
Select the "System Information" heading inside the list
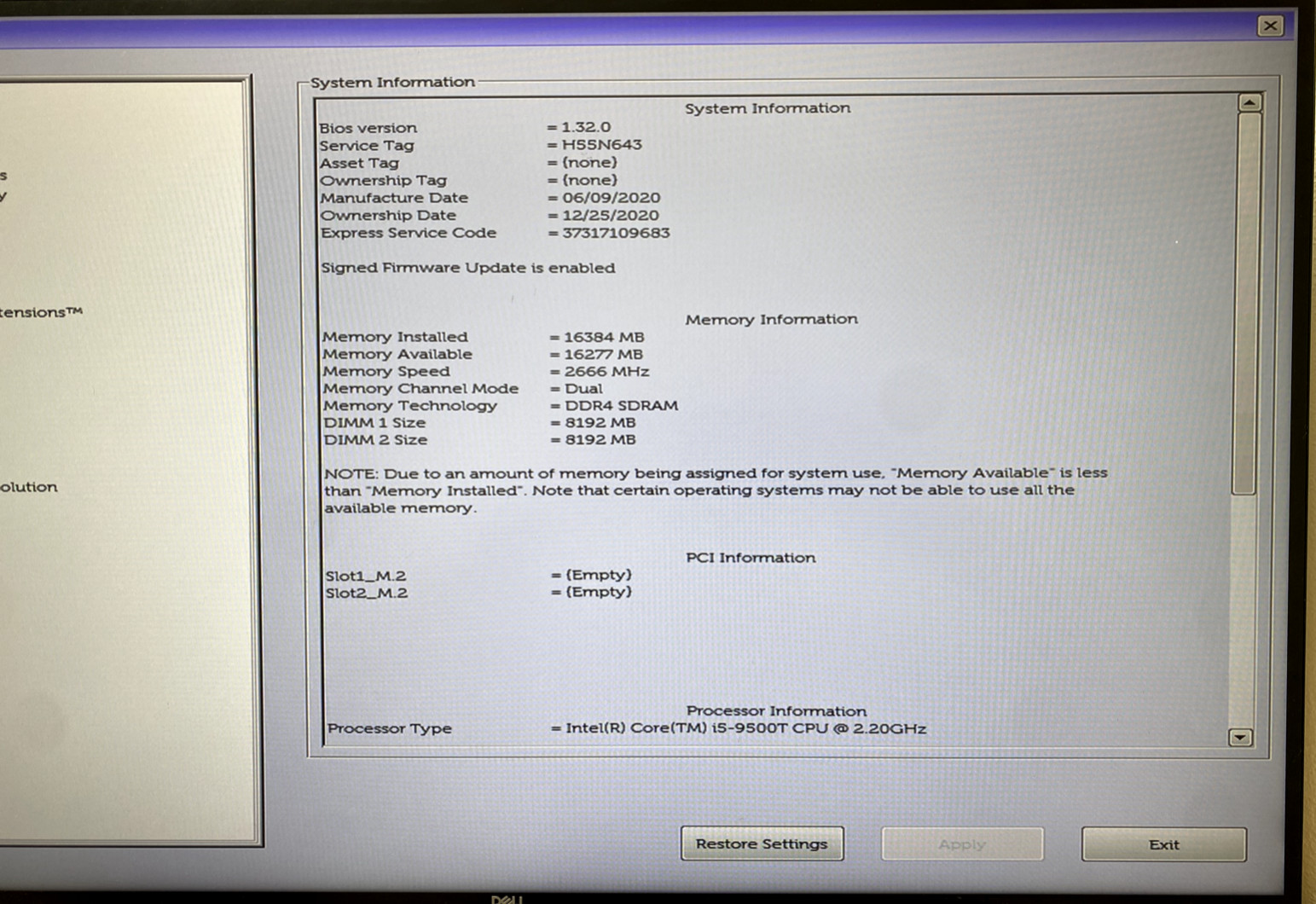click(x=768, y=108)
